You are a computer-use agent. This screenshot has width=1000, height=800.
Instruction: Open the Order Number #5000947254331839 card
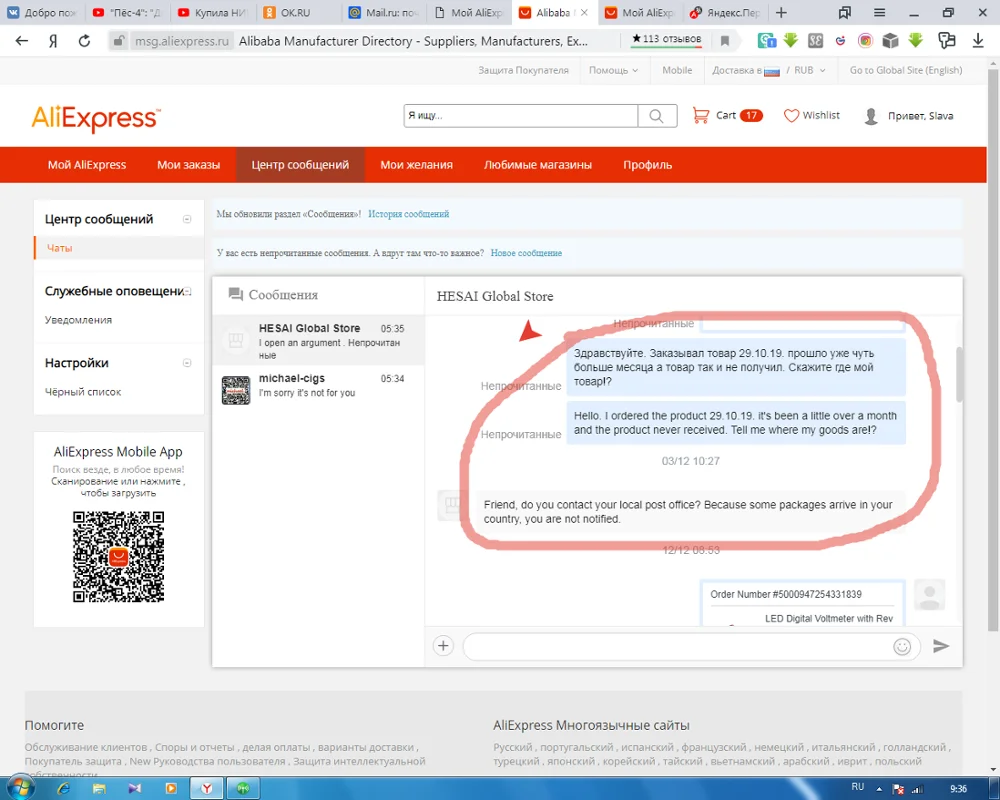[802, 604]
